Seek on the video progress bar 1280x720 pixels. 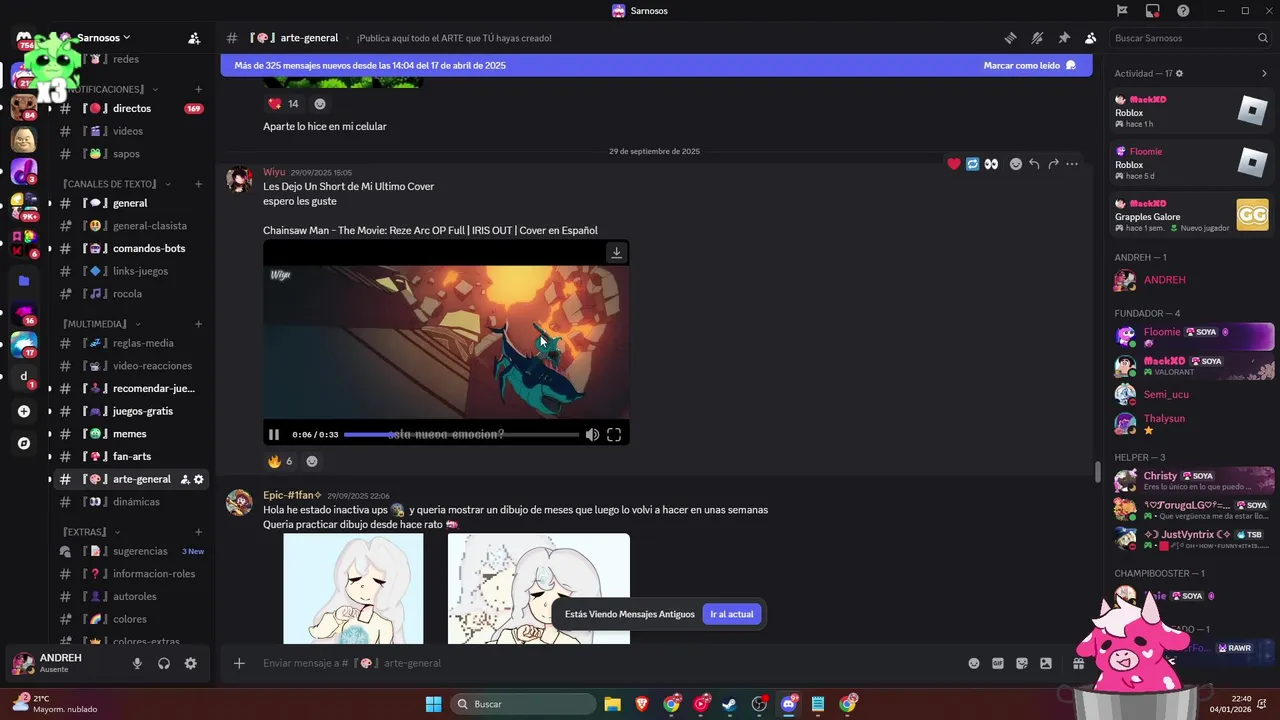point(461,435)
